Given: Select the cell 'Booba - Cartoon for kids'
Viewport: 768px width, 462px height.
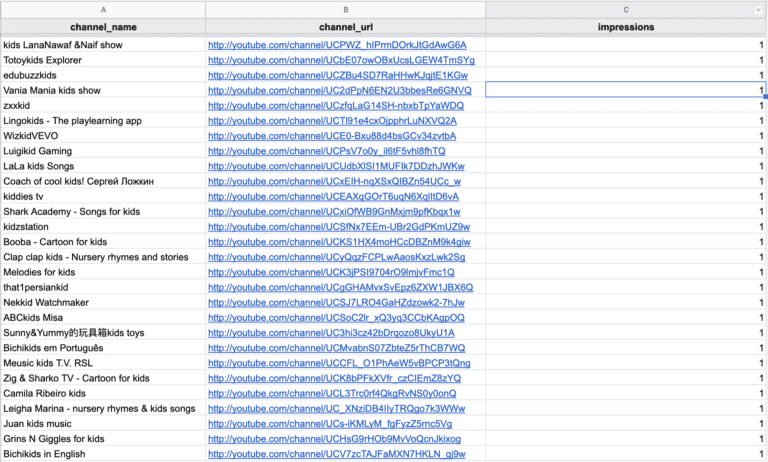Looking at the screenshot, I should pos(103,243).
